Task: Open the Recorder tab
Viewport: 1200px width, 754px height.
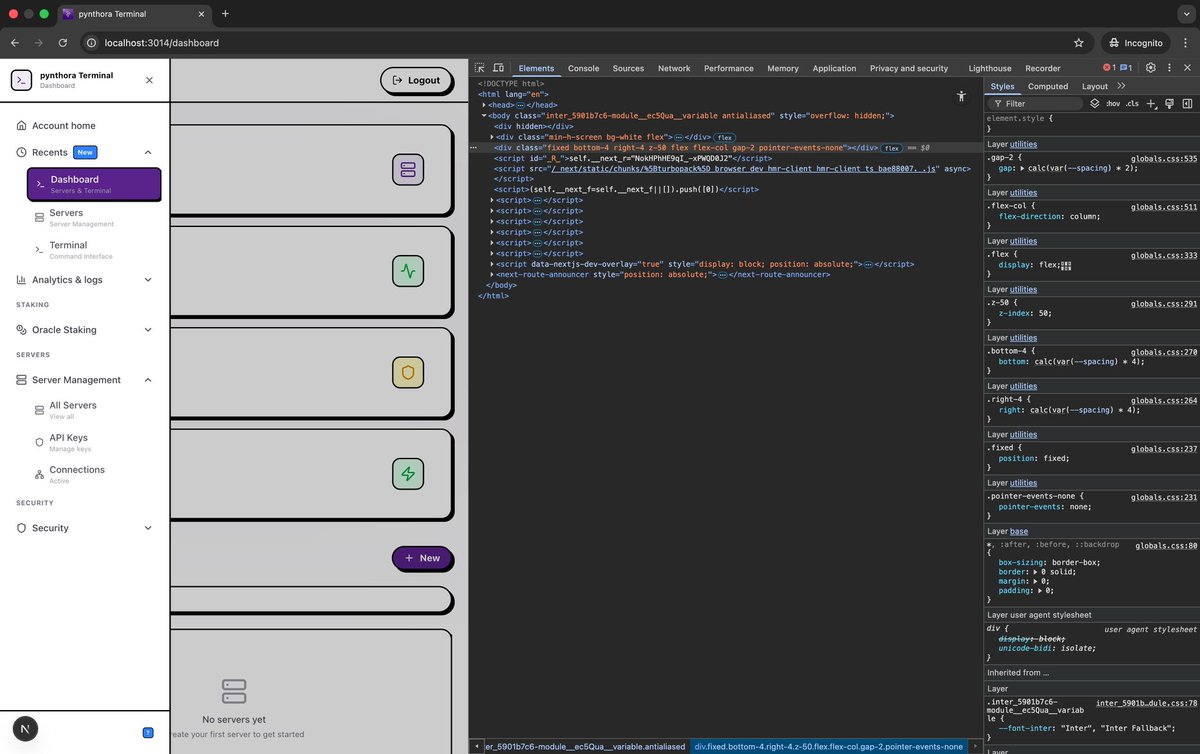Action: click(1043, 68)
